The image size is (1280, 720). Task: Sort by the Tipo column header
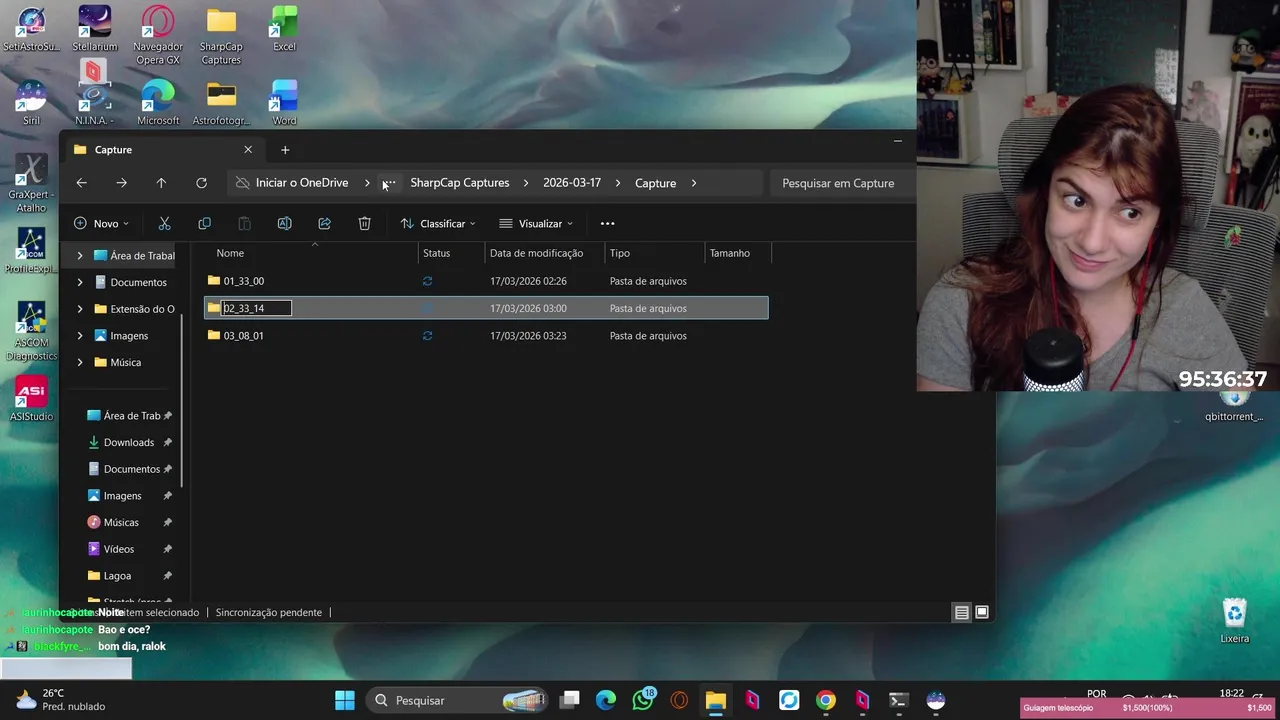[x=620, y=253]
